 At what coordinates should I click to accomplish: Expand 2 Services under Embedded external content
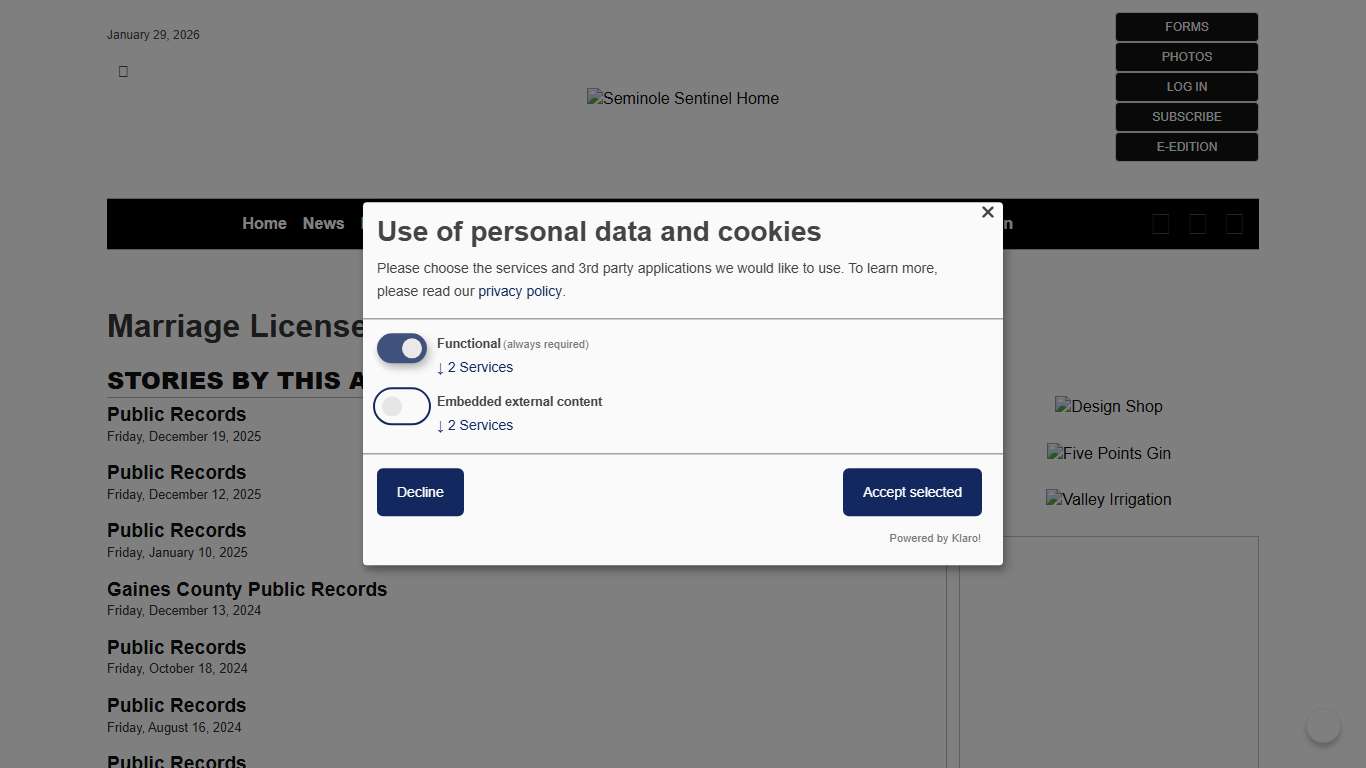tap(475, 426)
